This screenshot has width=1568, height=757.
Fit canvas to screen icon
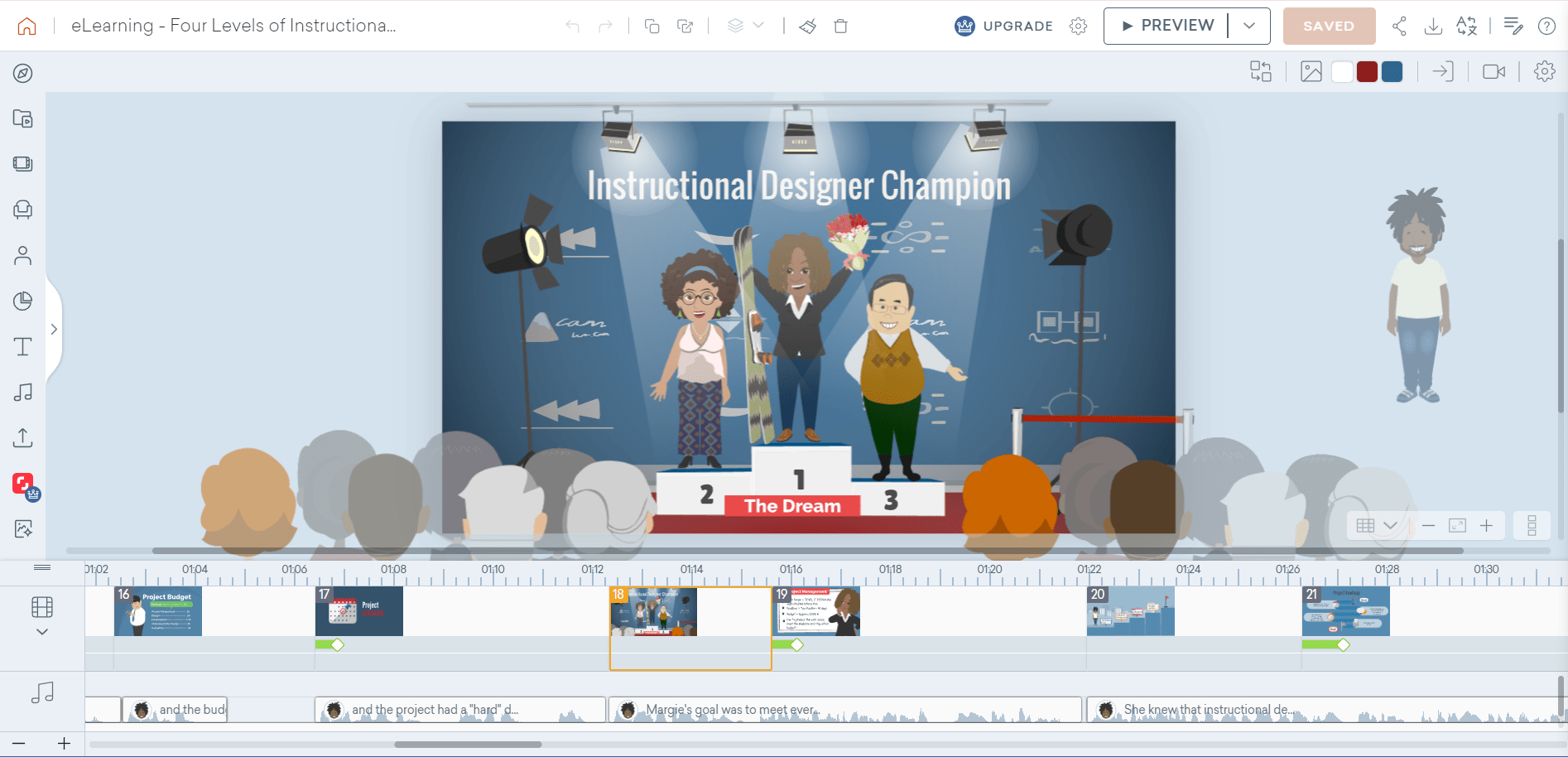(x=1457, y=525)
